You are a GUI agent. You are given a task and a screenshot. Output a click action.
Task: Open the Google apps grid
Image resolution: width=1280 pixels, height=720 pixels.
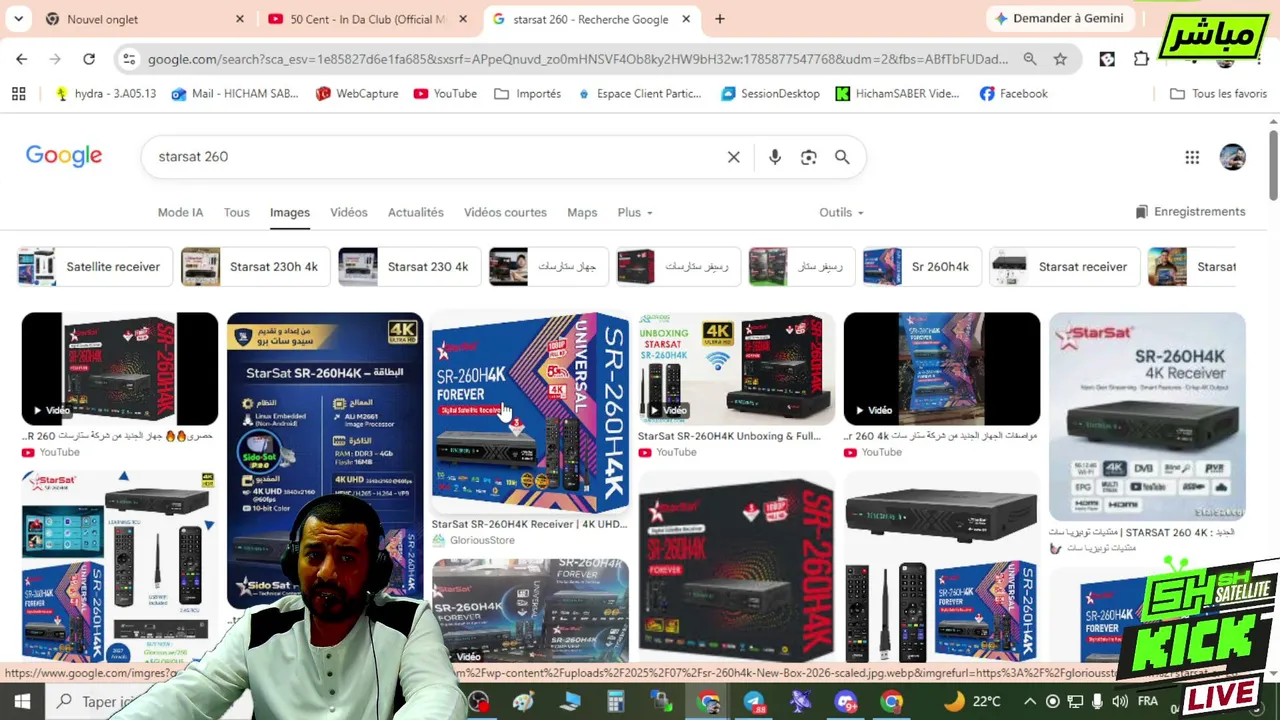(1192, 157)
